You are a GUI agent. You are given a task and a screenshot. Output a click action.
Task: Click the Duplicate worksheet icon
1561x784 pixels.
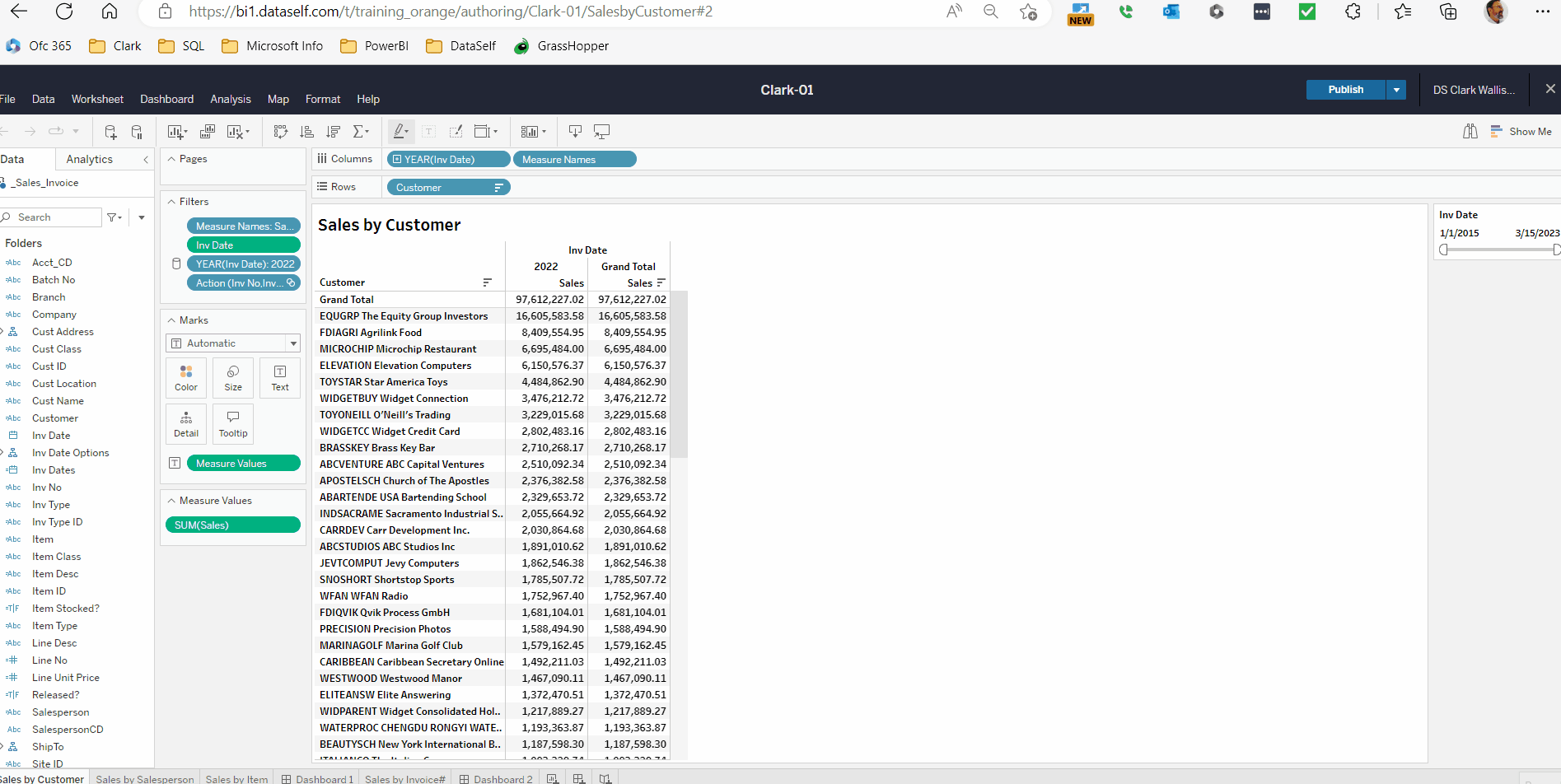(x=208, y=132)
